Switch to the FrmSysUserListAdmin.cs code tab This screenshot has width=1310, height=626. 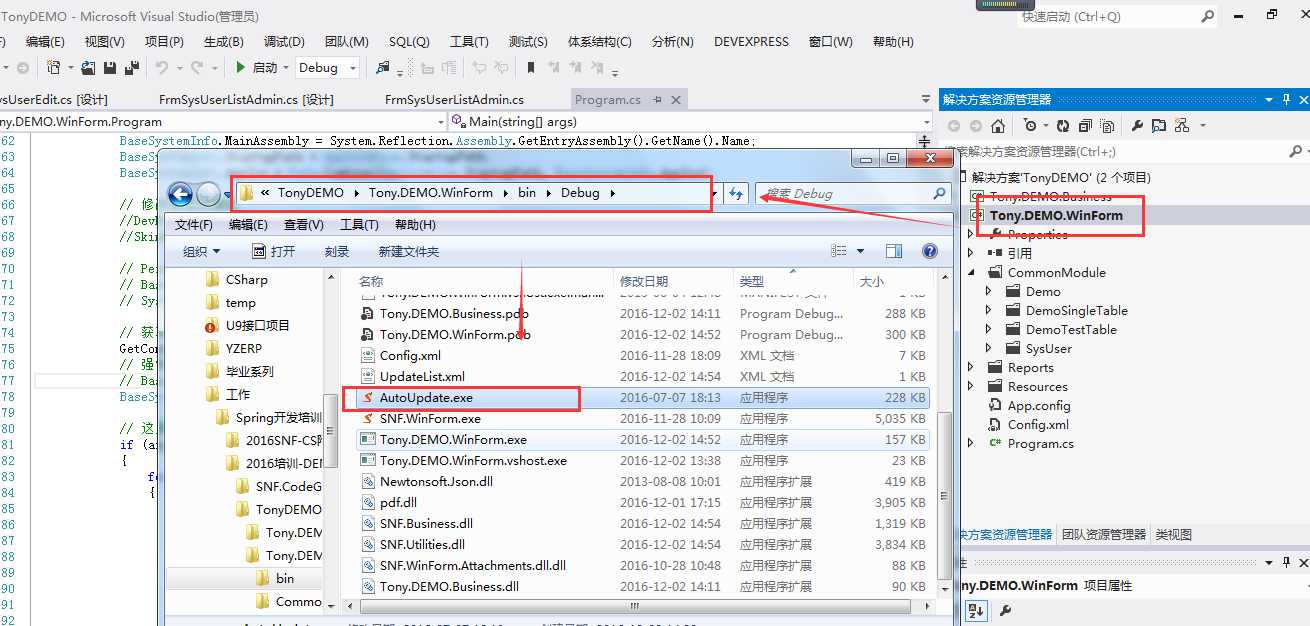point(454,100)
